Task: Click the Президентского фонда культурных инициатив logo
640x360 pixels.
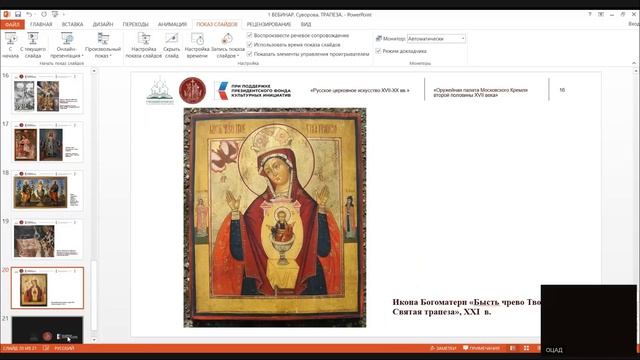Action: point(253,91)
